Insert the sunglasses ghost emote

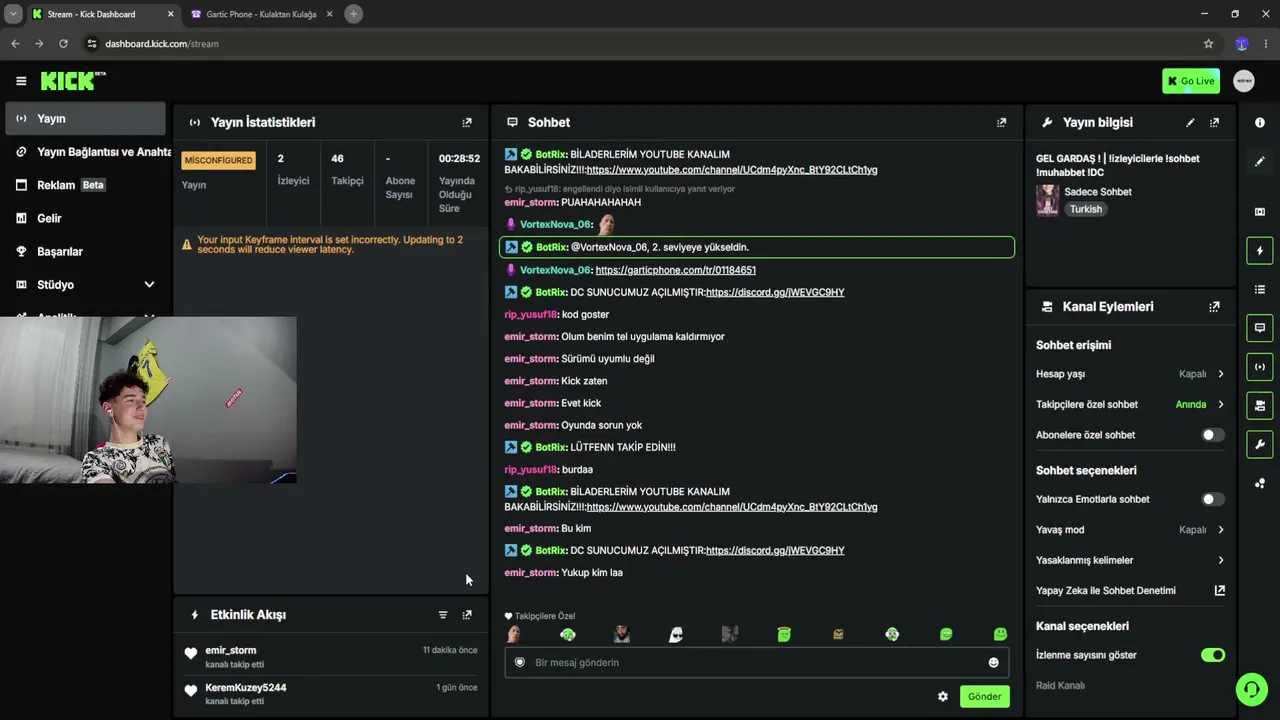676,634
